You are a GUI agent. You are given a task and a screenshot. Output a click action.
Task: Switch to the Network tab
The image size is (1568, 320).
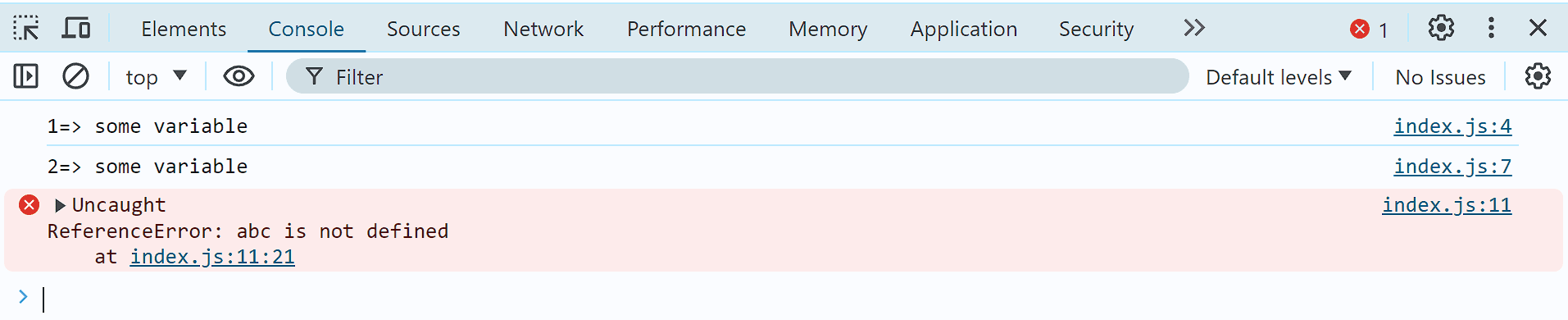543,29
